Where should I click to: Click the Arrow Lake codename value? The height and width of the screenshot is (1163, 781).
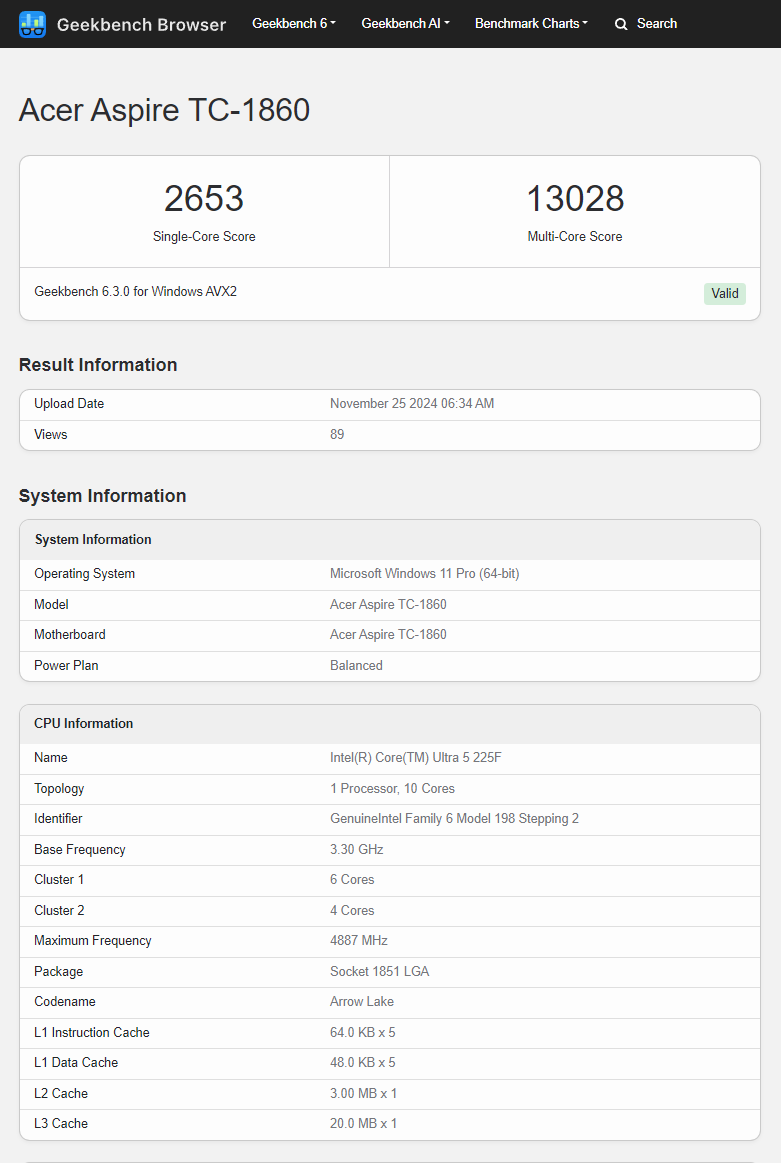(x=362, y=1001)
